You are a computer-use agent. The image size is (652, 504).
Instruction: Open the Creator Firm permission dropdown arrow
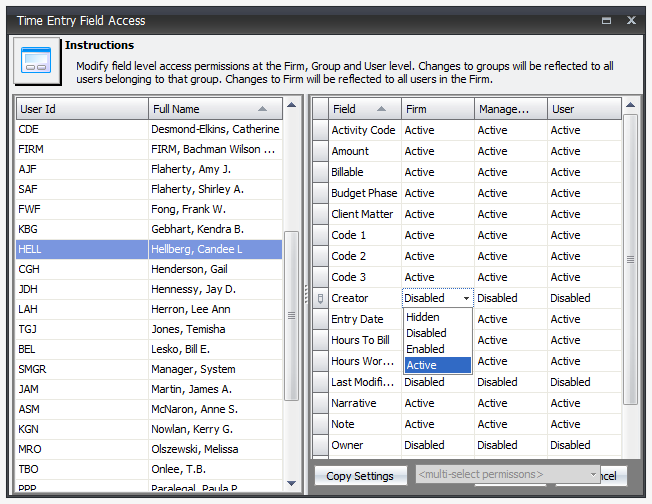pyautogui.click(x=467, y=298)
